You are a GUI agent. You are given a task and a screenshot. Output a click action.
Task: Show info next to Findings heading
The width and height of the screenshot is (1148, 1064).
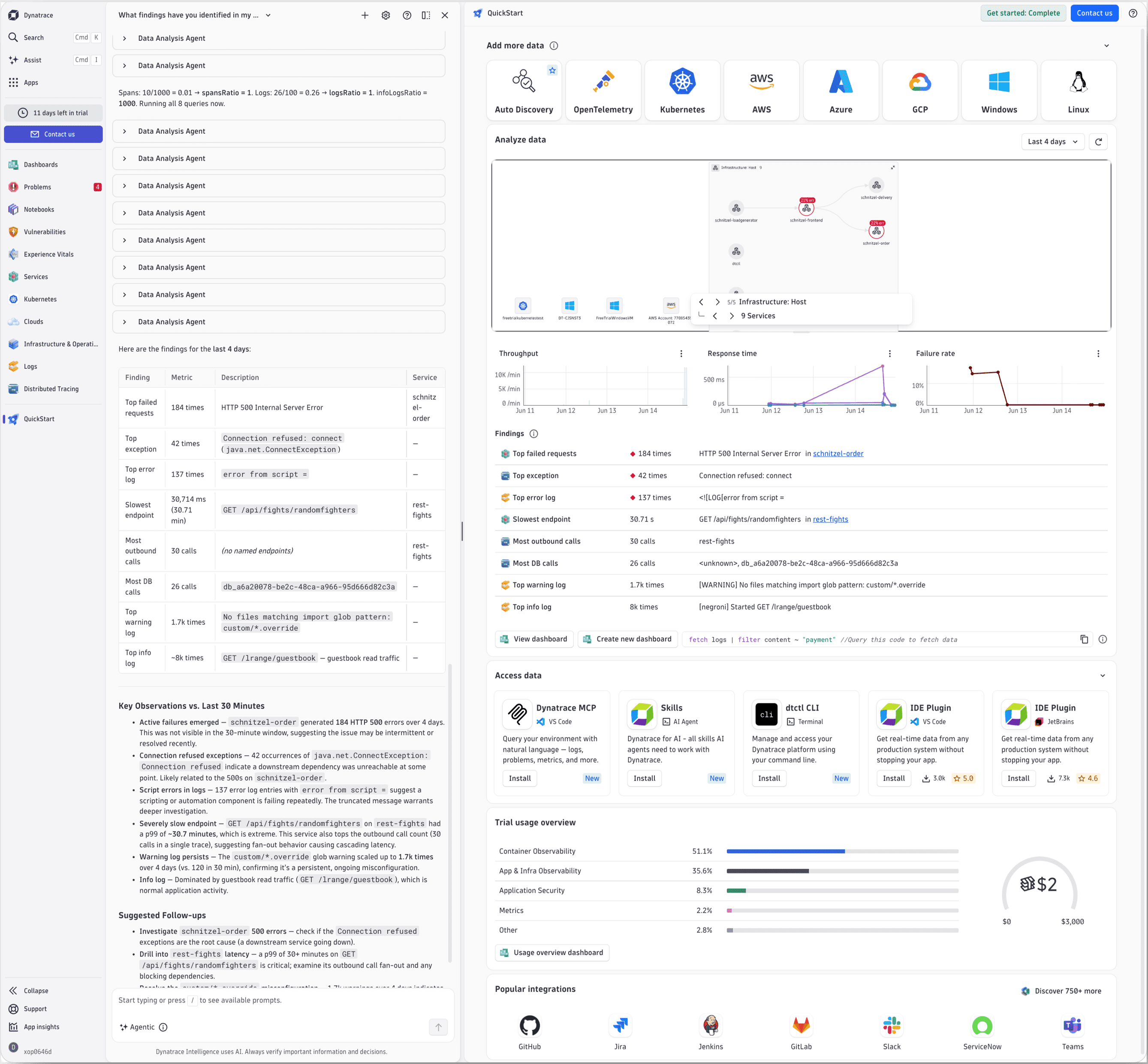[534, 434]
